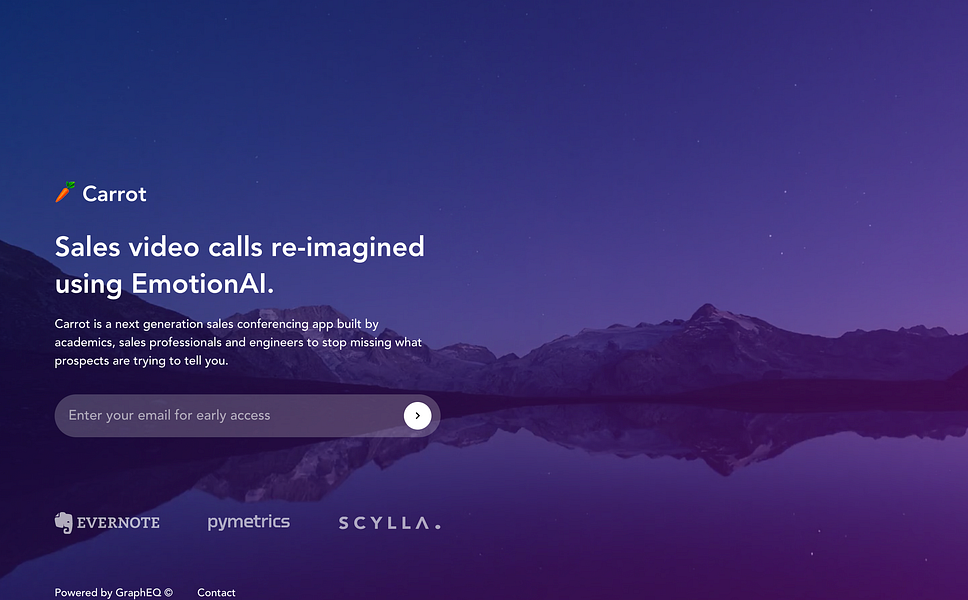Follow the Powered by GraphEQ link

click(107, 593)
